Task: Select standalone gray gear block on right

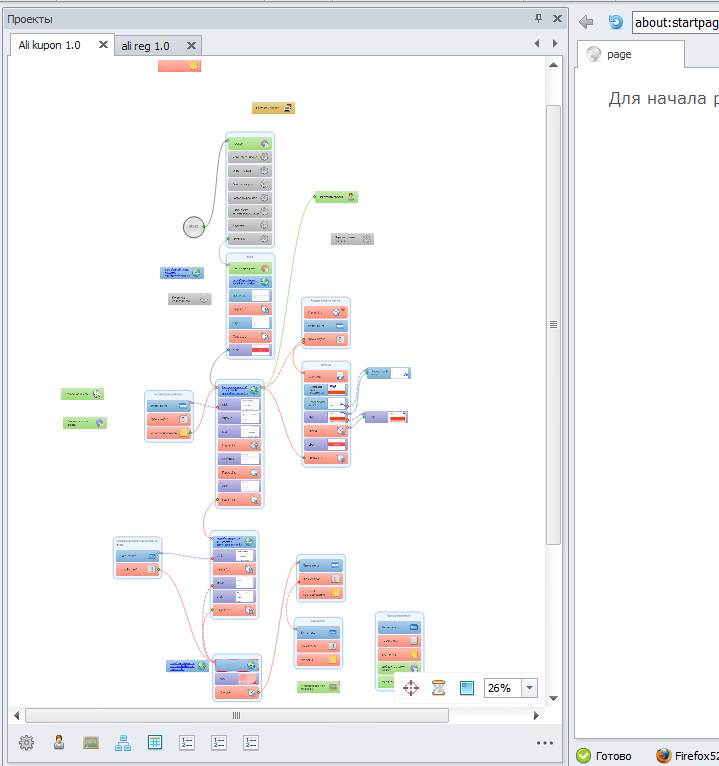Action: (x=352, y=239)
